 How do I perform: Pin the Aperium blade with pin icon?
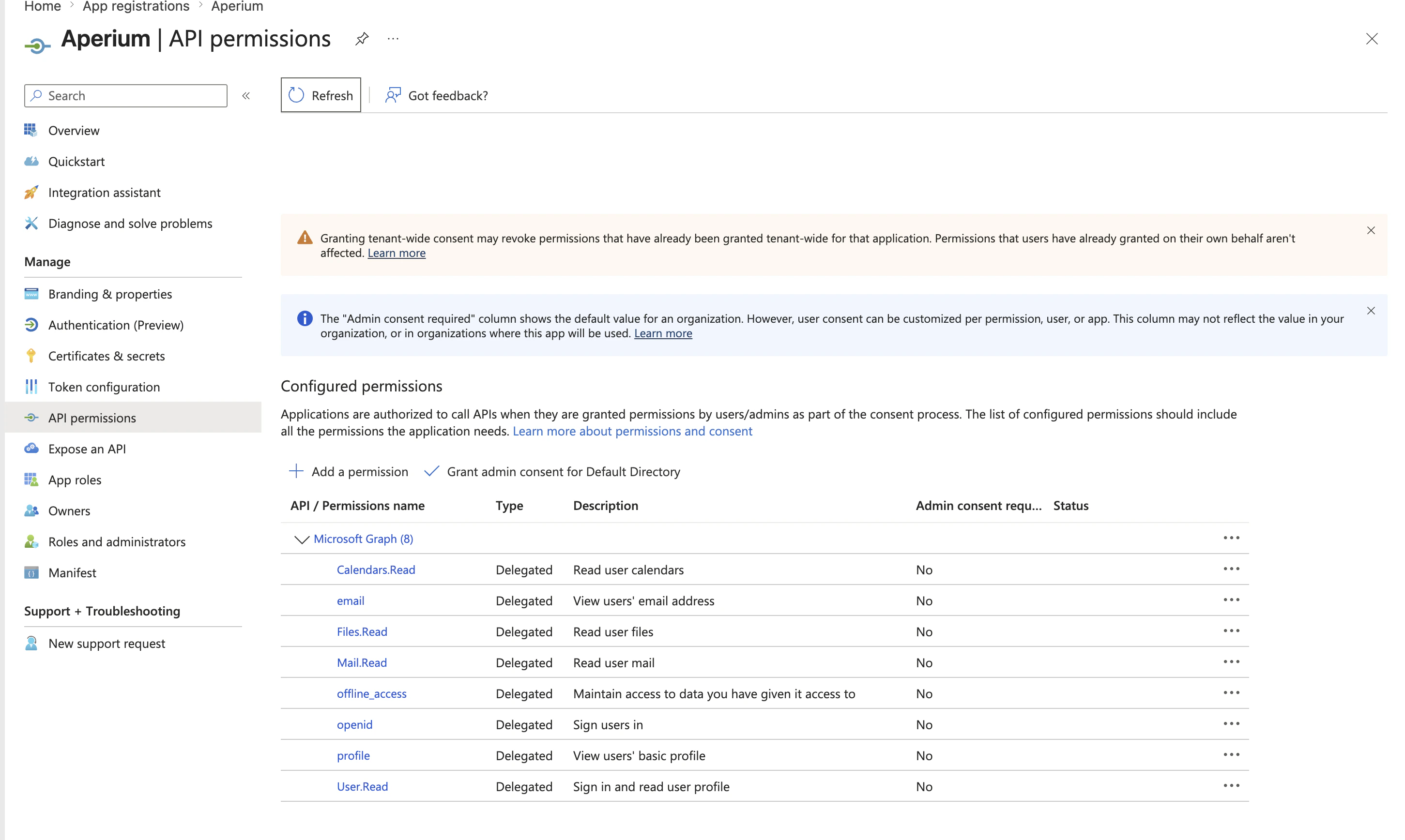pyautogui.click(x=362, y=39)
